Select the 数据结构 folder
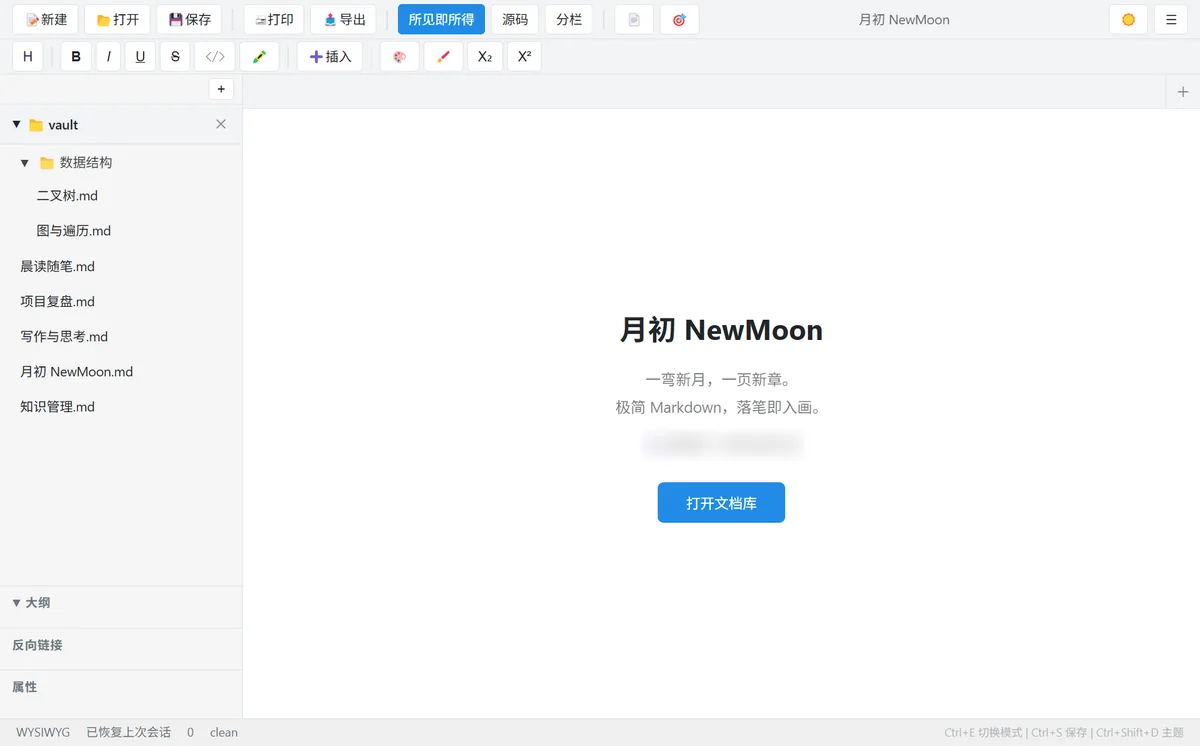 pos(86,162)
